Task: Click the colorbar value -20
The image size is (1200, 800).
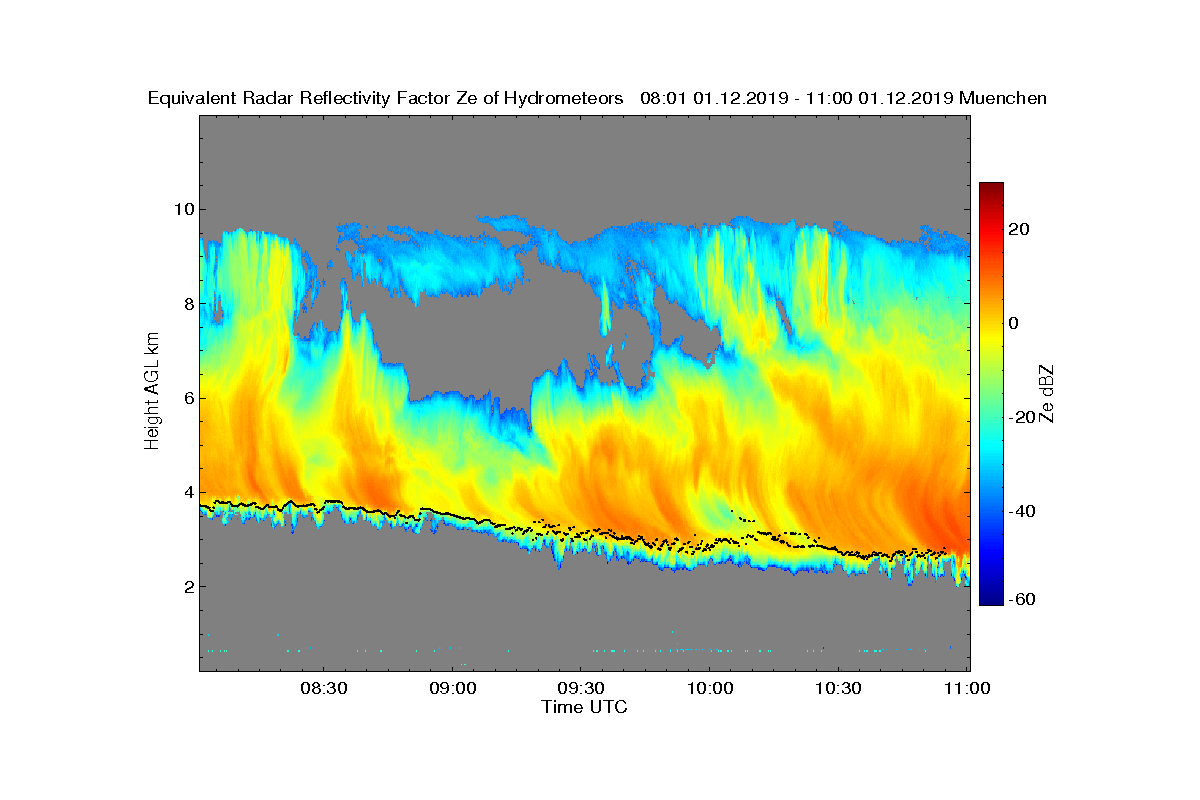Action: pos(1024,417)
